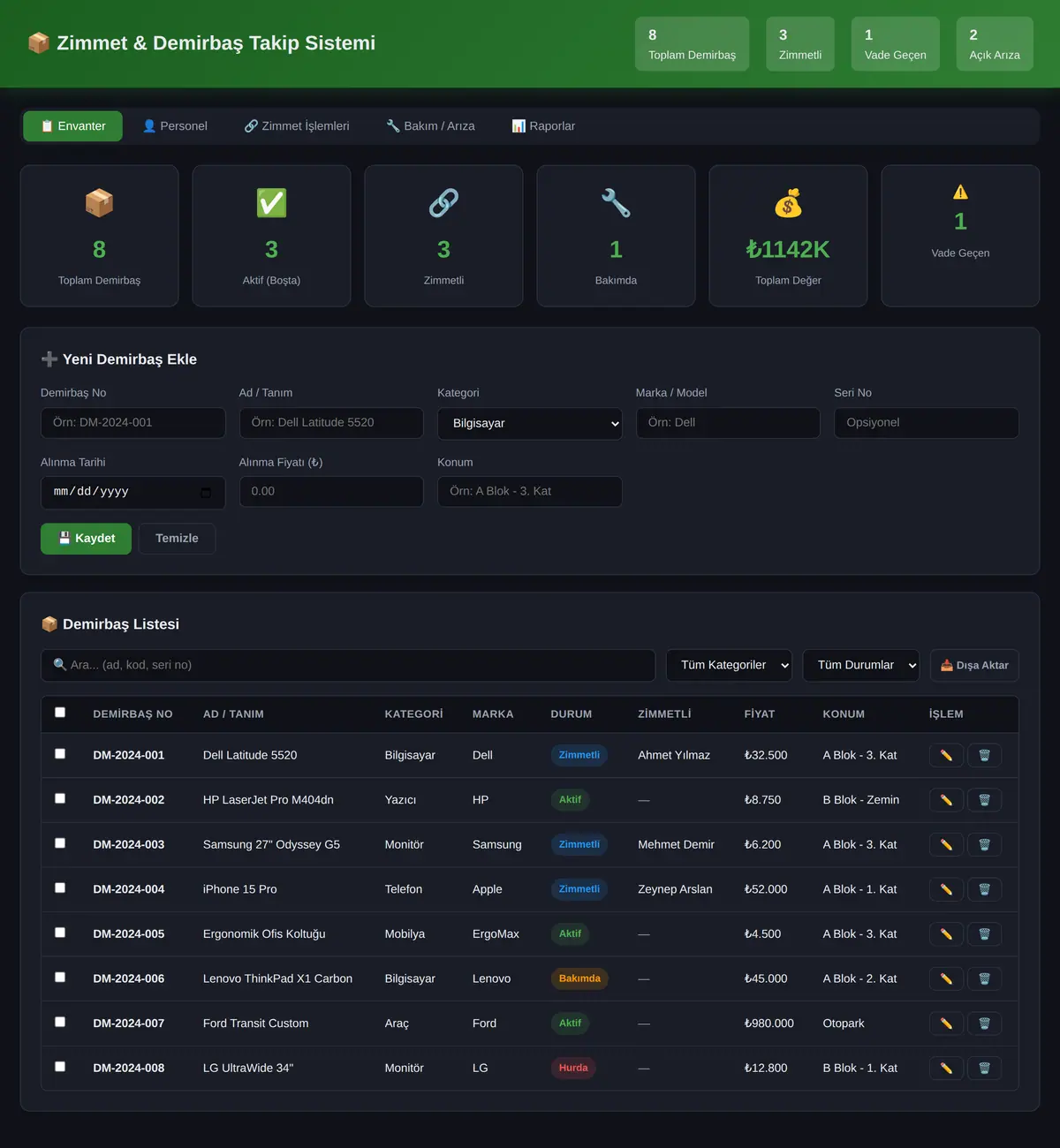
Task: Remove Samsung 27" Odyssey G5 via trash icon
Action: [x=984, y=845]
